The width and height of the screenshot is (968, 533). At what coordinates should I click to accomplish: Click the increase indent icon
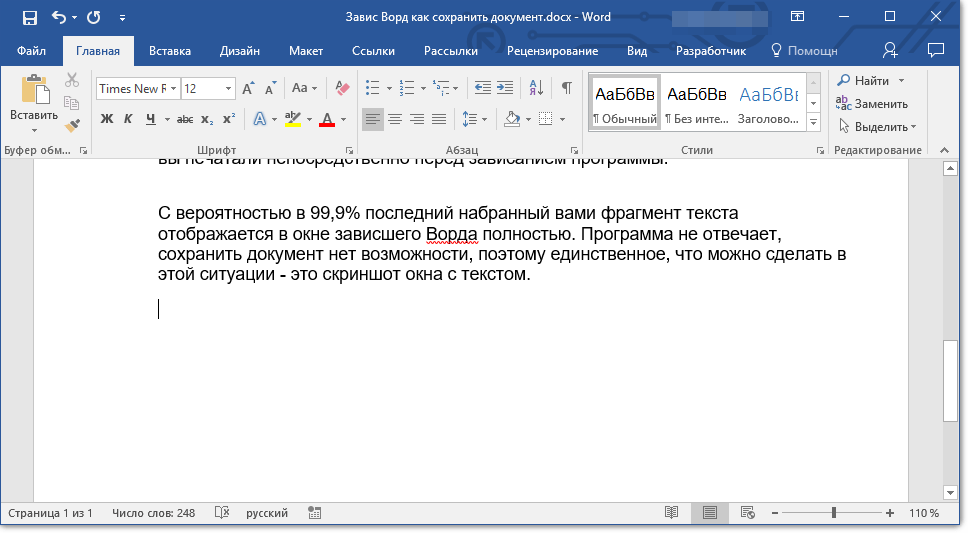(x=505, y=88)
